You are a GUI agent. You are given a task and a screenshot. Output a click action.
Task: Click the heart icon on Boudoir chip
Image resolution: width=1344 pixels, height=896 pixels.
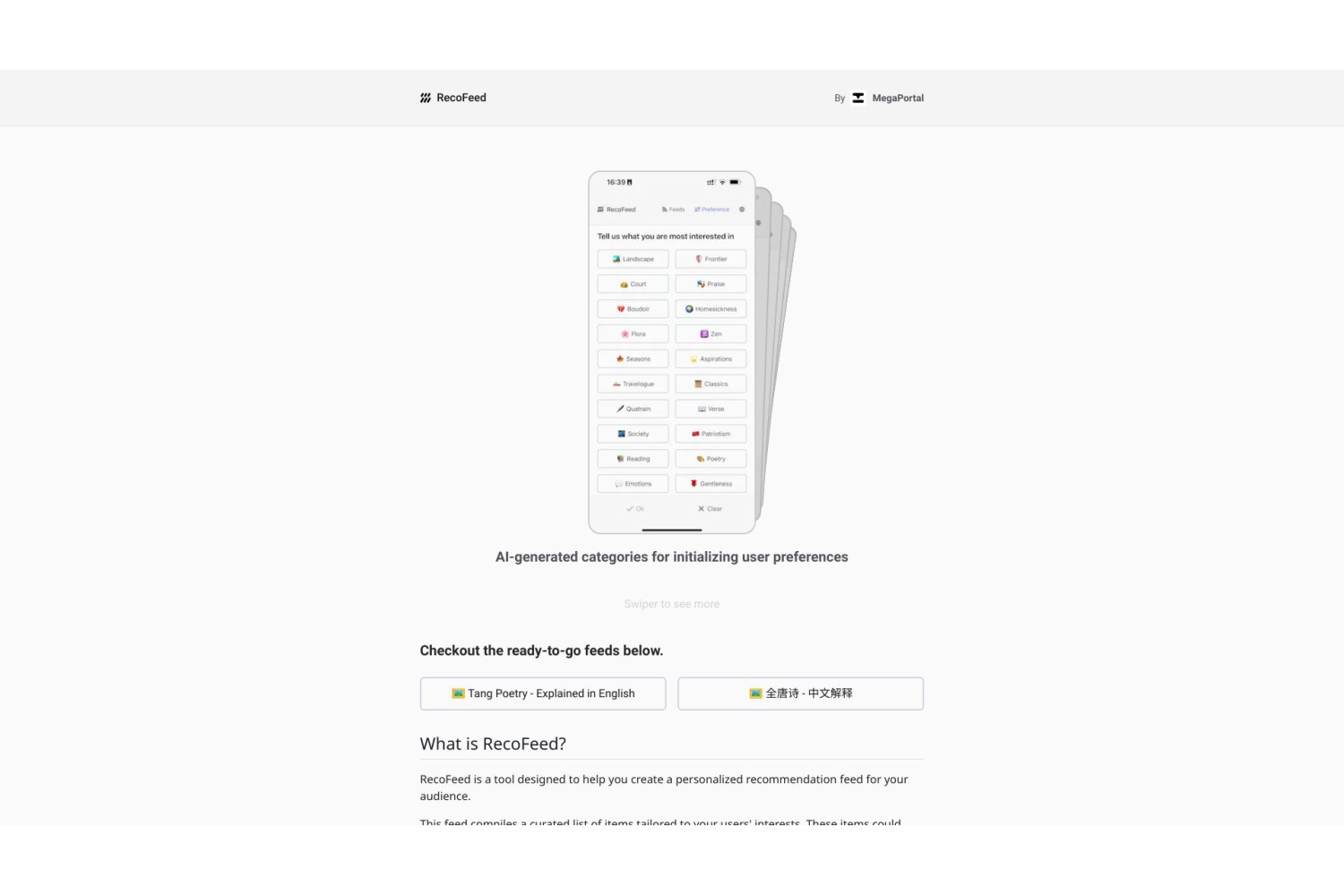tap(621, 309)
